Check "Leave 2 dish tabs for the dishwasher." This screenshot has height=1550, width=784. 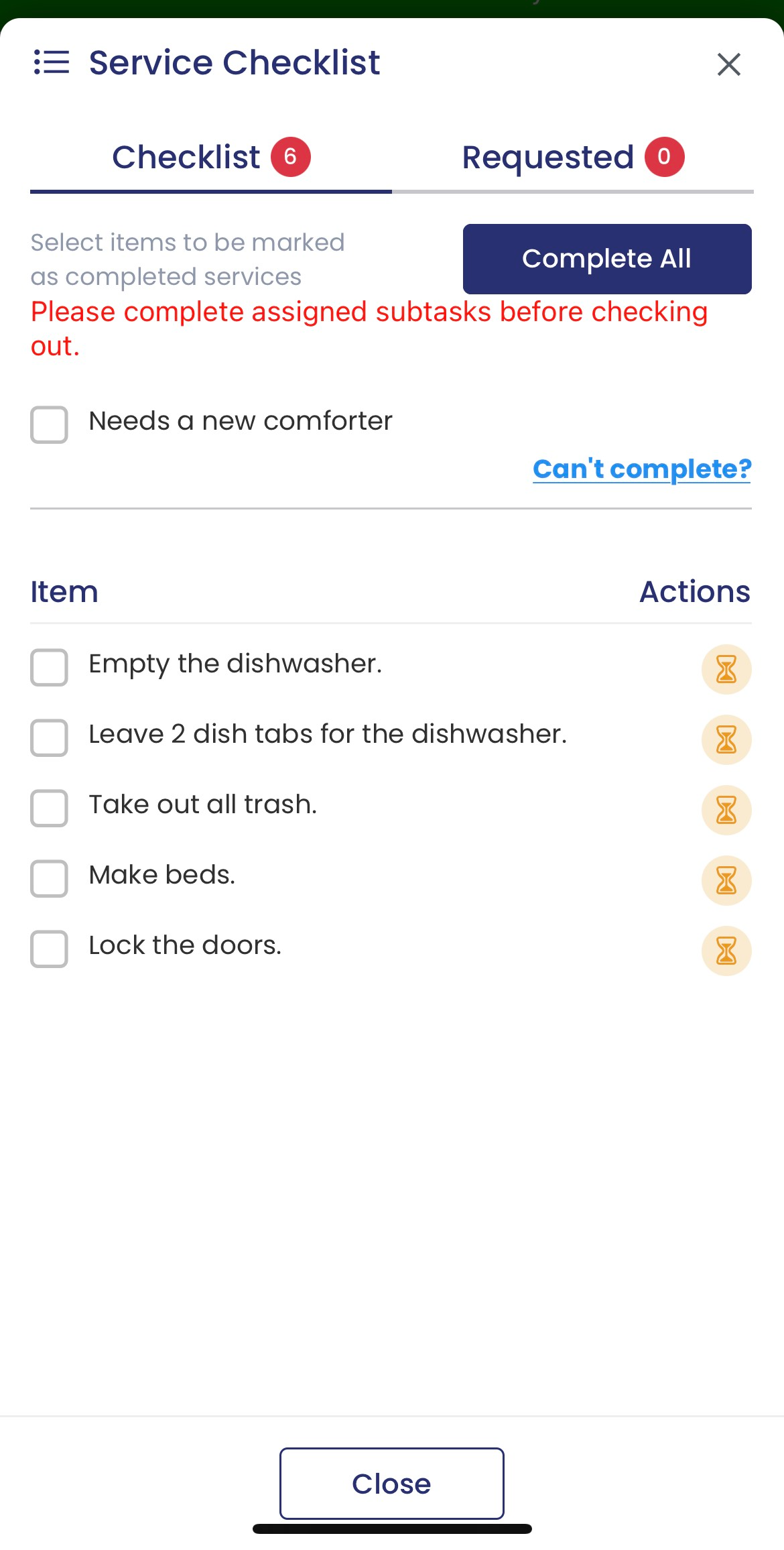click(48, 738)
